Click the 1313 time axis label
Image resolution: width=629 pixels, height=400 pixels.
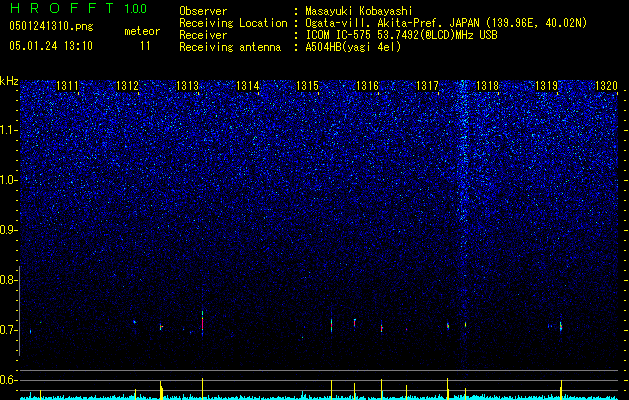pos(187,86)
